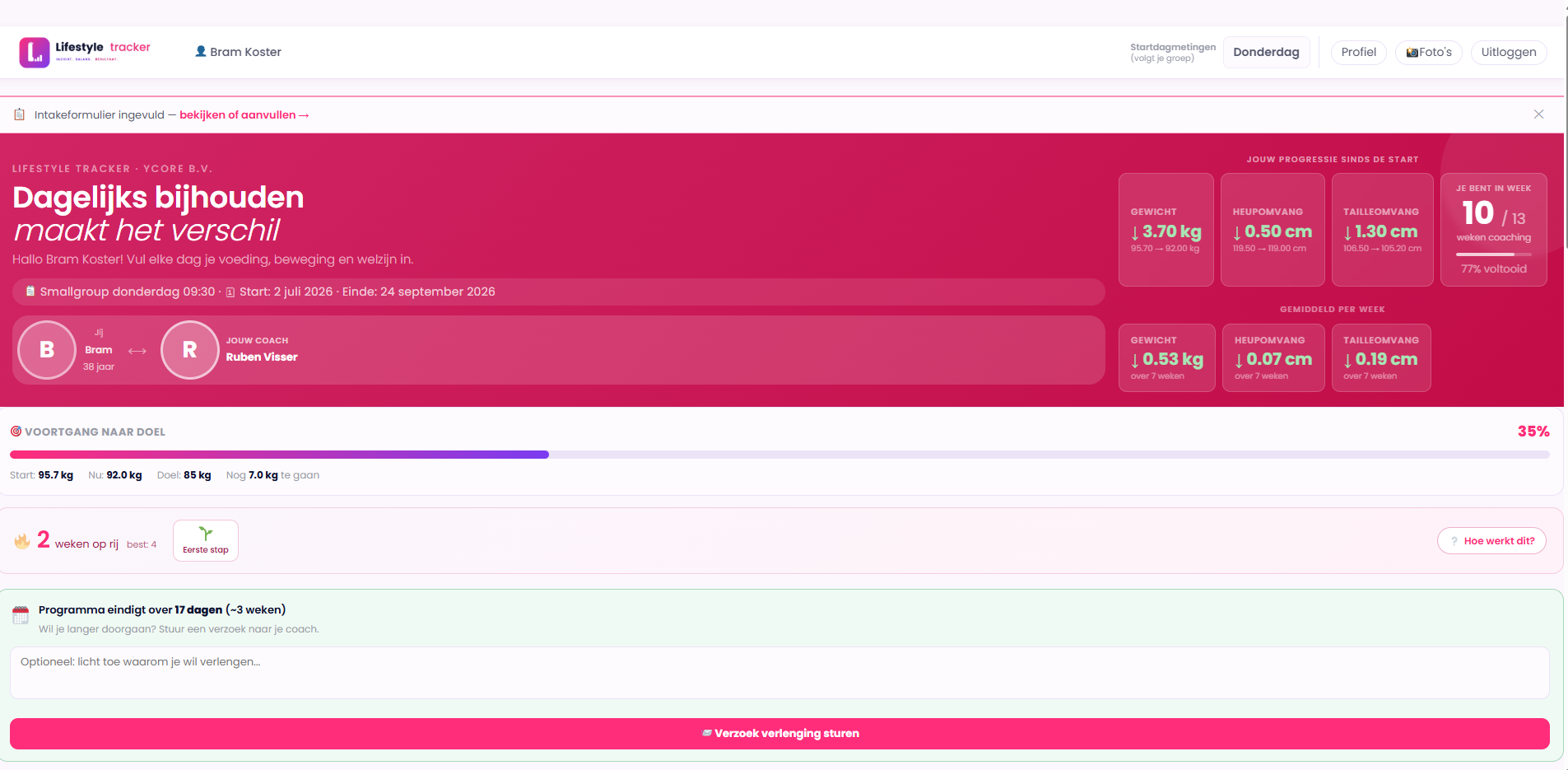Click the Heupomvang 0.50 cm card
This screenshot has width=1568, height=770.
[x=1273, y=230]
